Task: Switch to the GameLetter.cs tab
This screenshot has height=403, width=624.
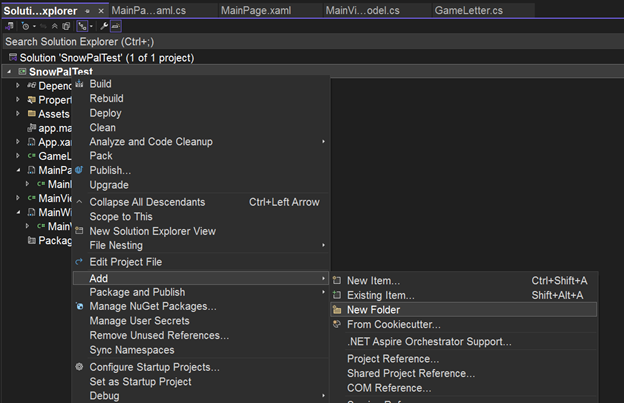Action: coord(483,10)
